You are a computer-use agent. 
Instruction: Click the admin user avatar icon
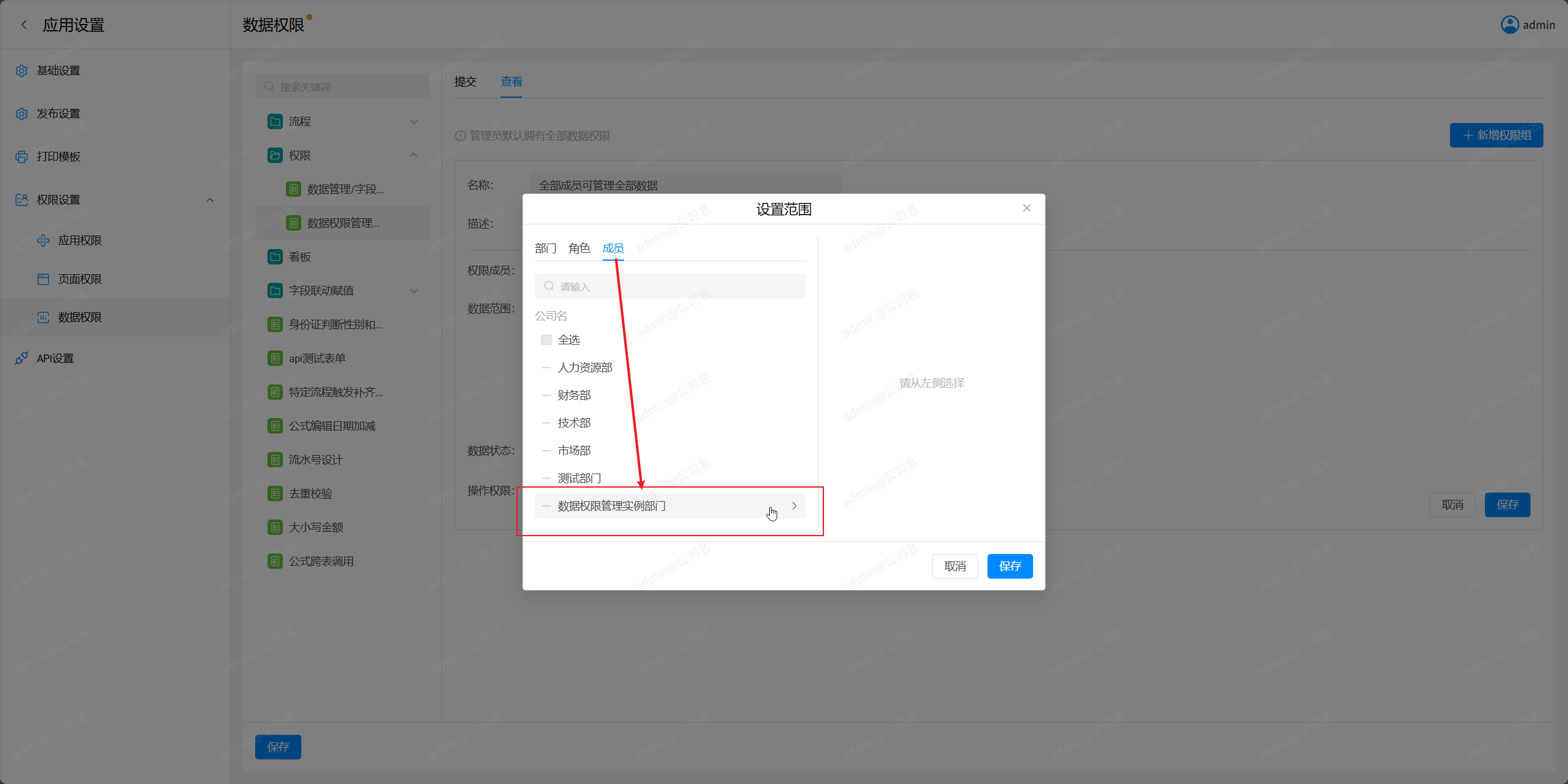pos(1510,25)
